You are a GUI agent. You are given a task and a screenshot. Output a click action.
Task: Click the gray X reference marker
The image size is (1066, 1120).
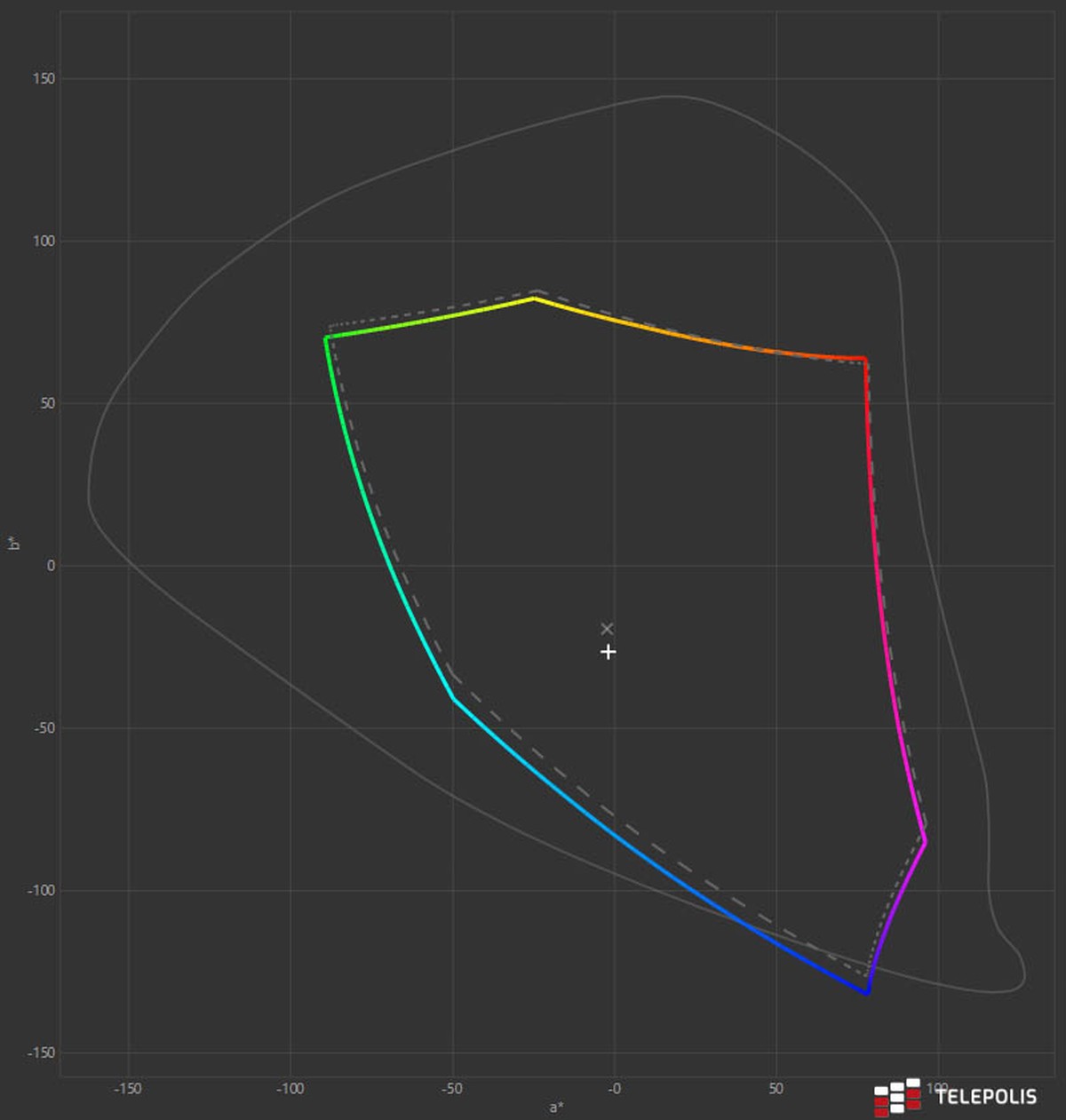607,629
